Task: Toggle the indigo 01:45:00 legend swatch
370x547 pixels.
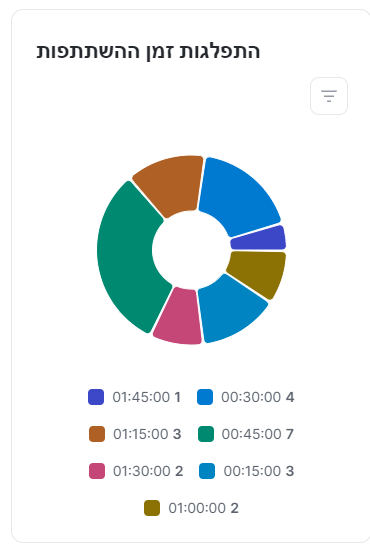Action: point(96,397)
